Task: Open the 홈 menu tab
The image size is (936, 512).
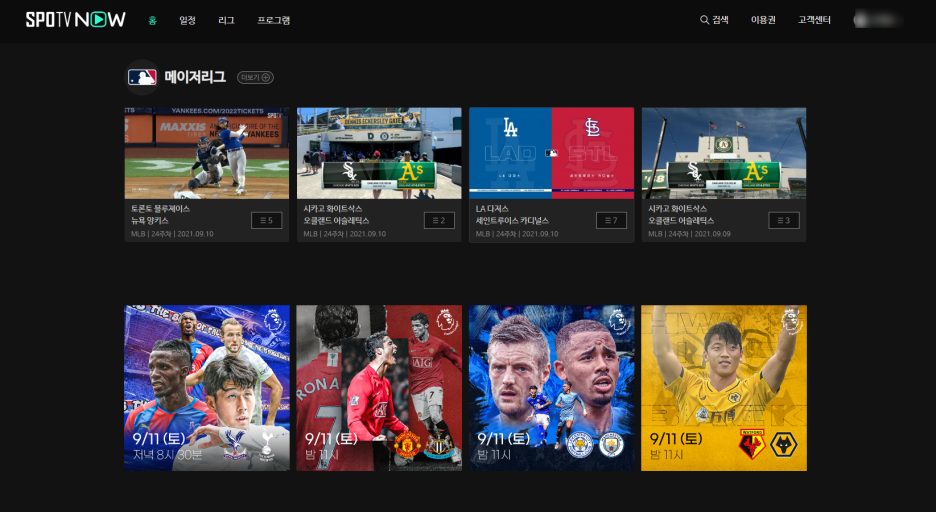Action: tap(152, 20)
